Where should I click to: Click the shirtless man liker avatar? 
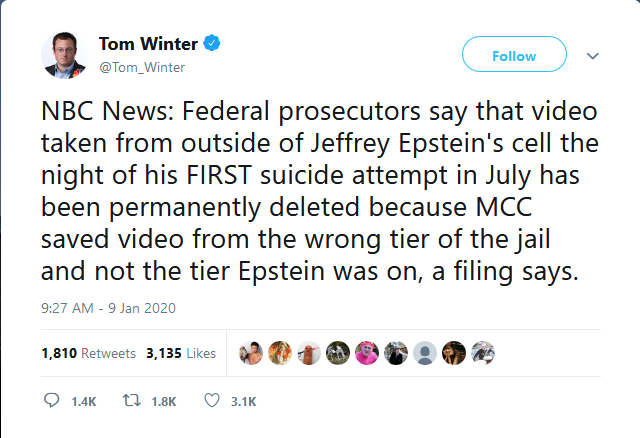click(250, 353)
